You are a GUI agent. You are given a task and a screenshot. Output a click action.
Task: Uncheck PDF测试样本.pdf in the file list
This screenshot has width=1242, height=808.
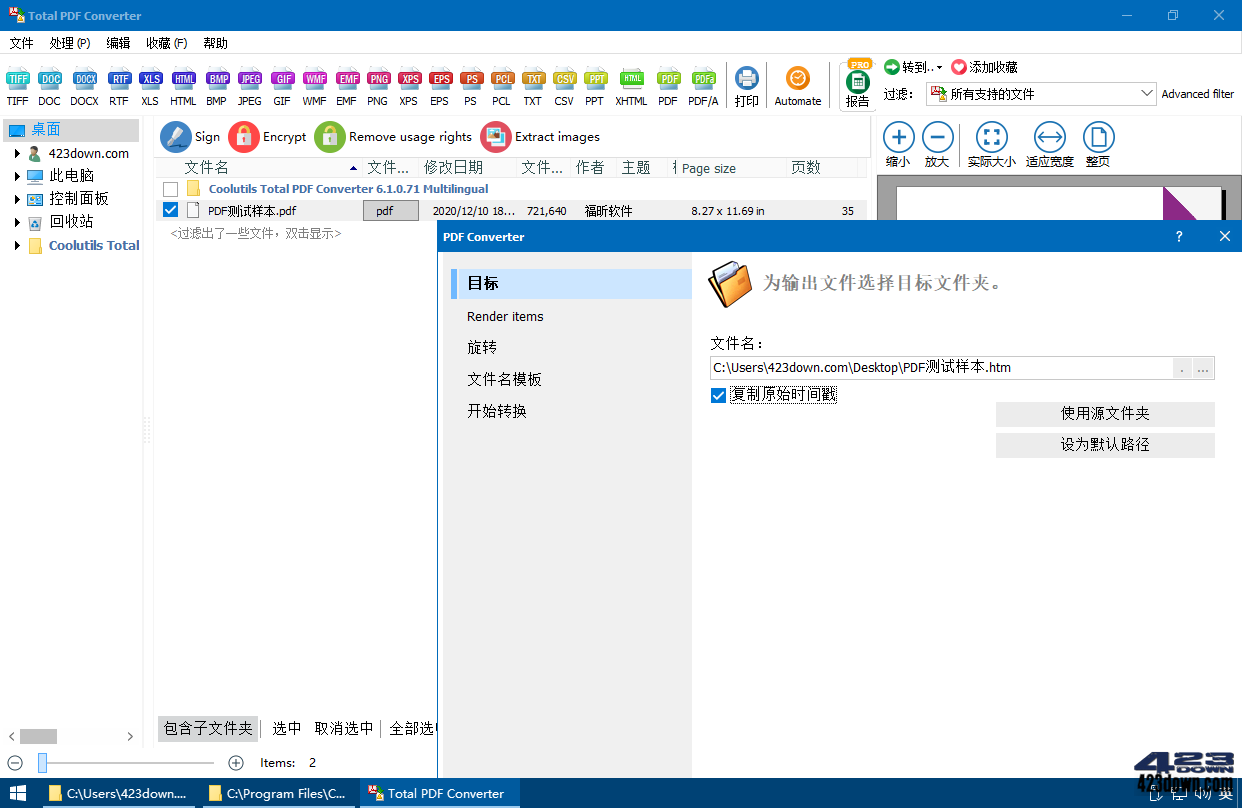pyautogui.click(x=170, y=209)
